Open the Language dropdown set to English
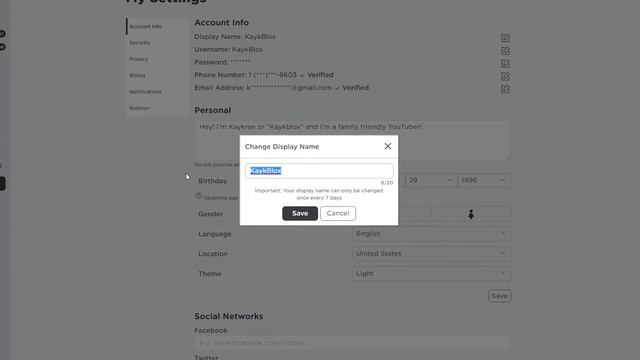Viewport: 640px width, 360px height. click(x=431, y=234)
